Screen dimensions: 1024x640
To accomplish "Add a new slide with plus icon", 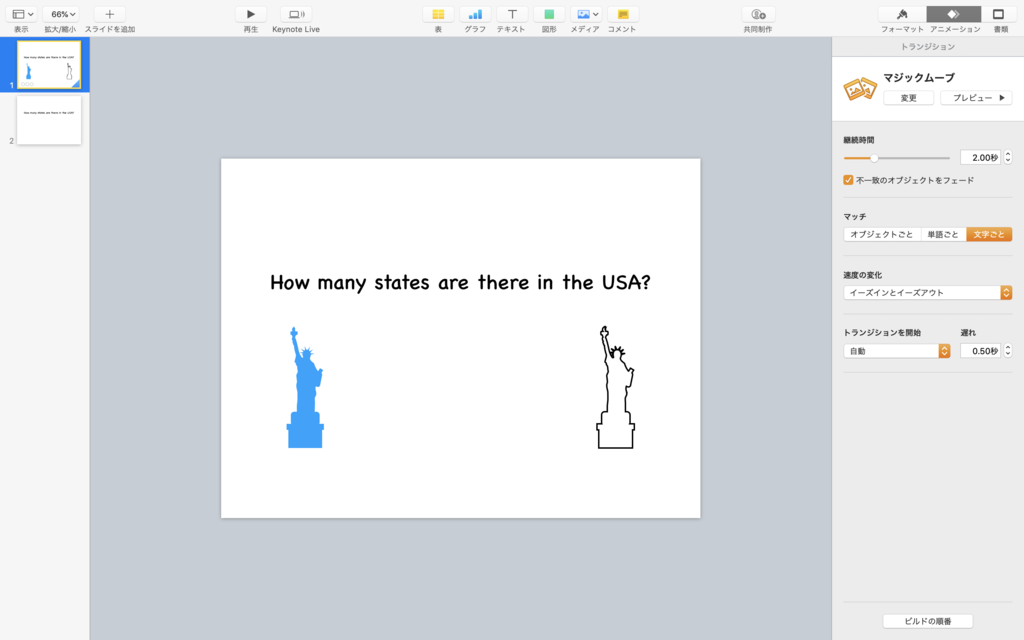I will click(109, 14).
